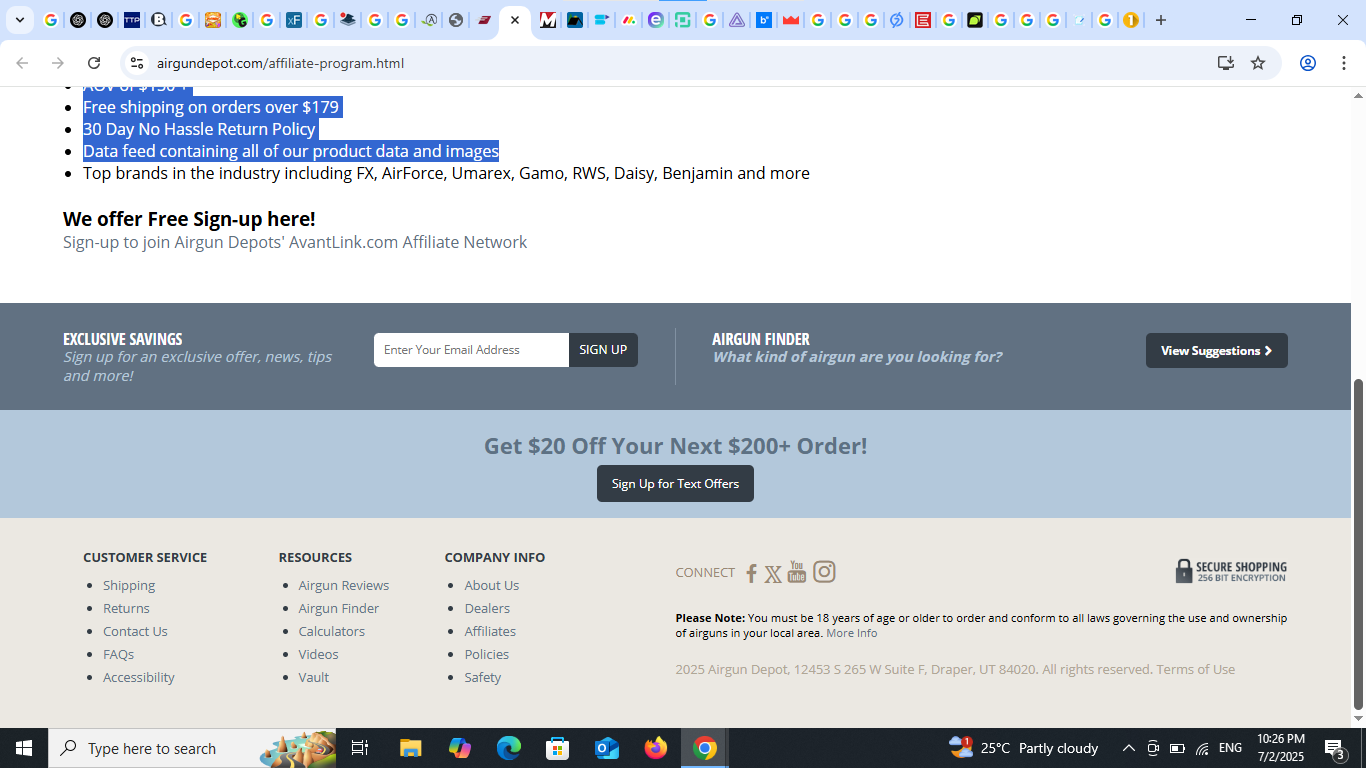Switch to the TTP browser tab
Screen dimensions: 1366x768
(132, 20)
